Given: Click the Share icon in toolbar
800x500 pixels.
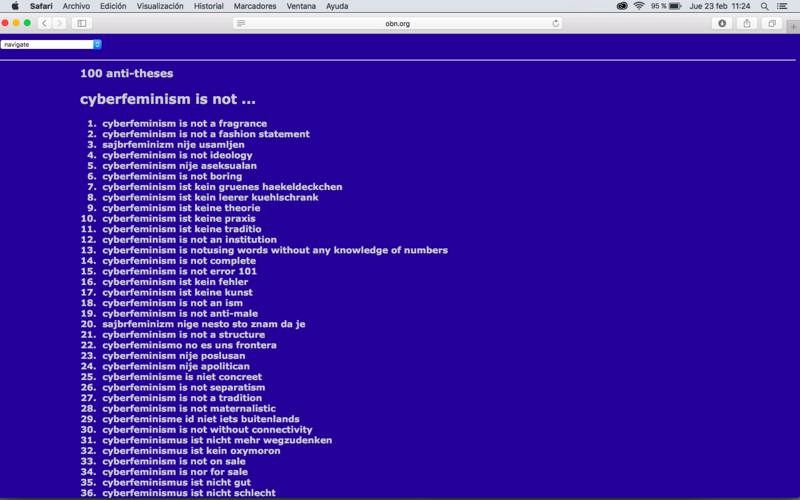Looking at the screenshot, I should coord(747,23).
